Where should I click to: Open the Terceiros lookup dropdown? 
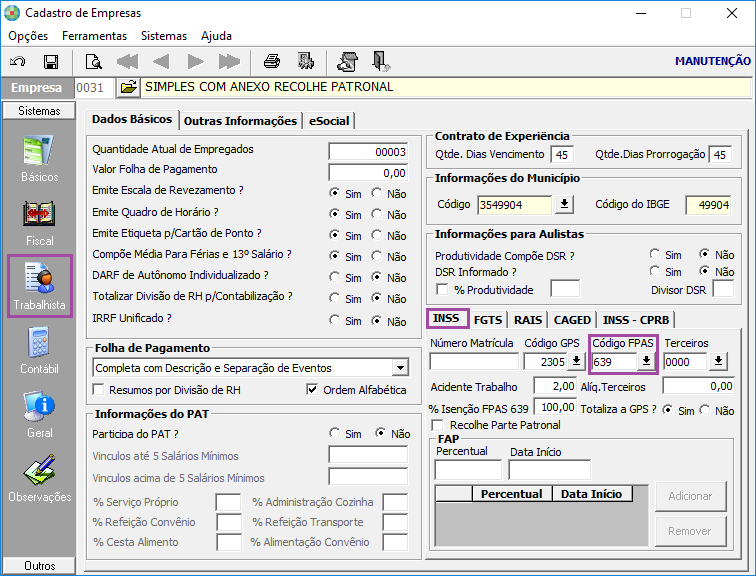coord(718,361)
